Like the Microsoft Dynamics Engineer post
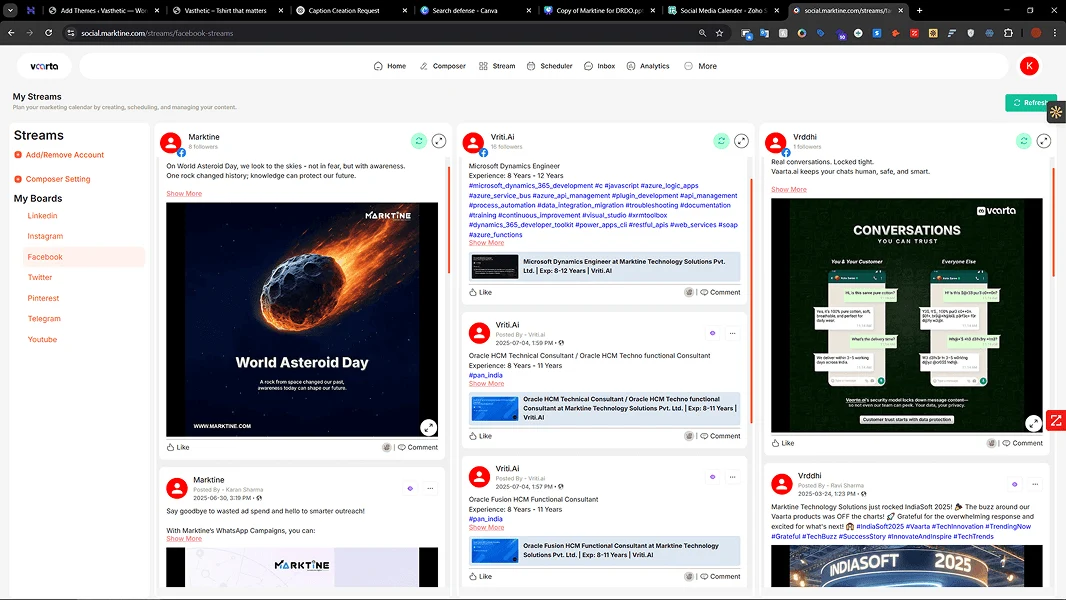The image size is (1066, 600). point(481,292)
